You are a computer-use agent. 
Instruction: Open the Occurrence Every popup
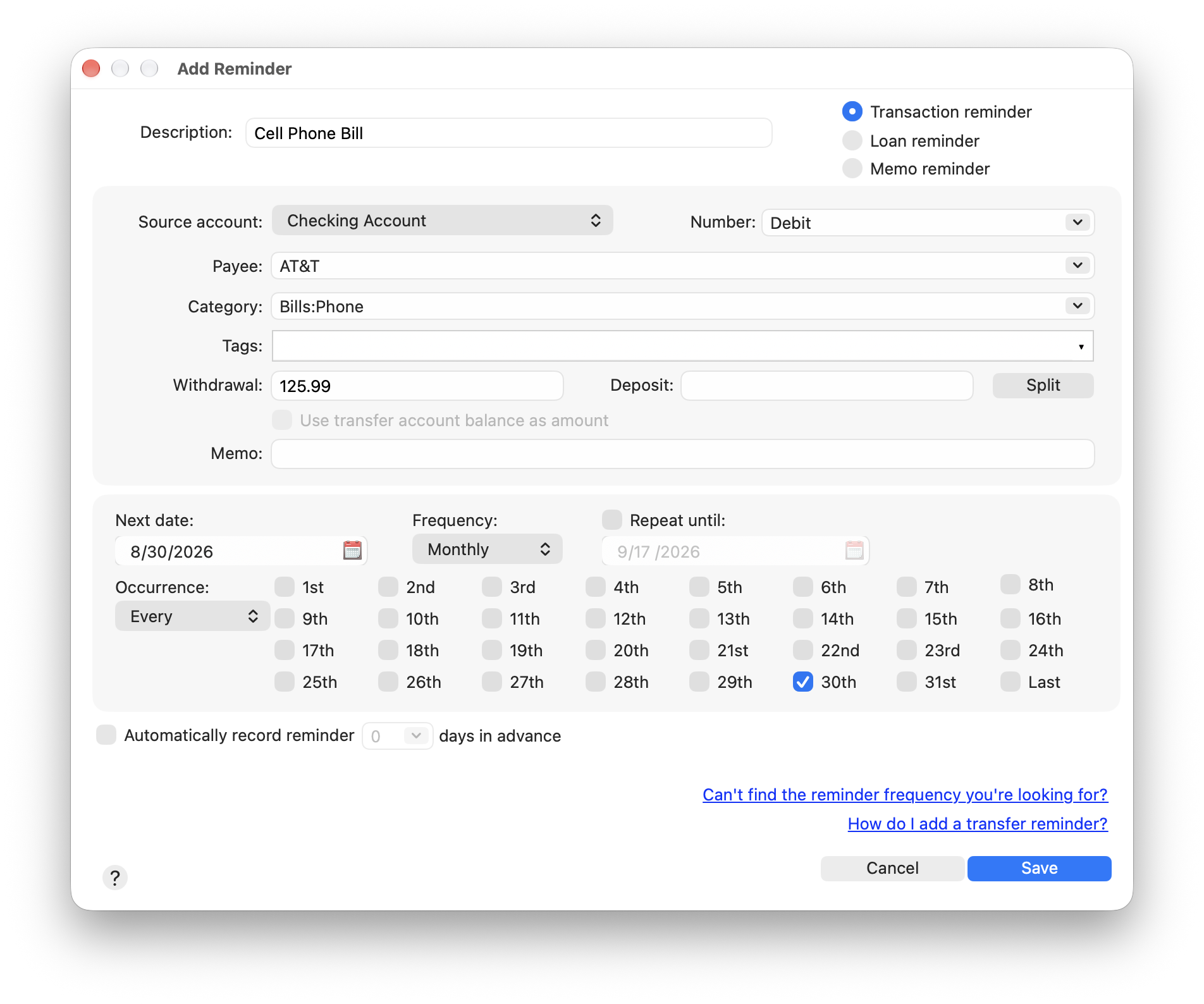click(x=192, y=616)
